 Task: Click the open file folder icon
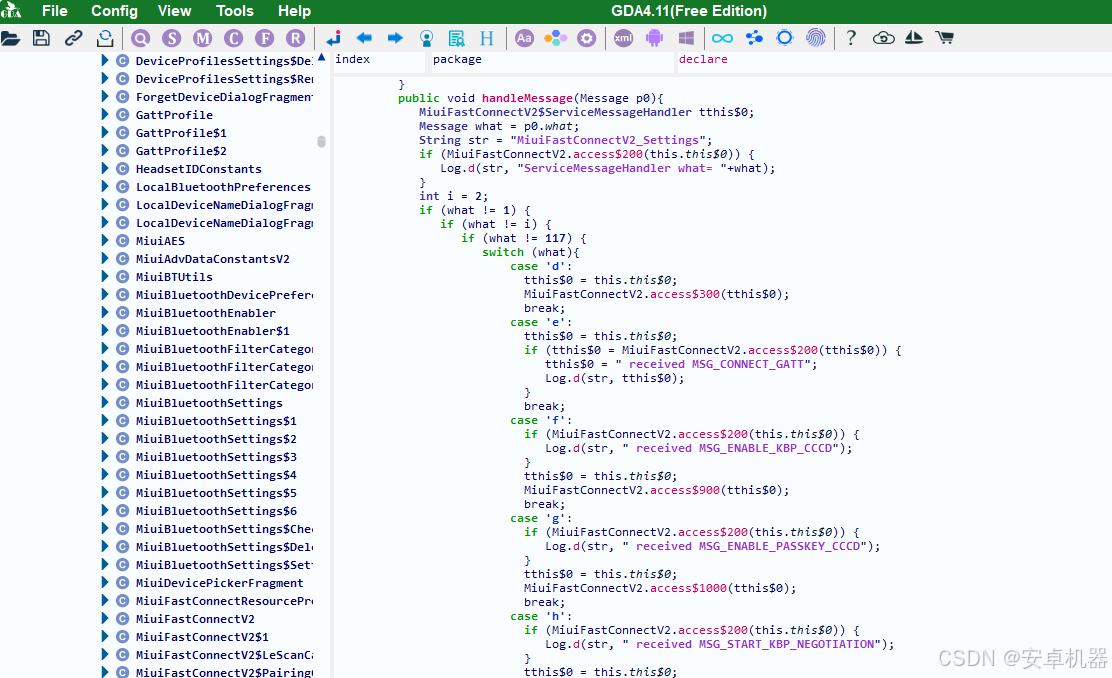coord(11,38)
